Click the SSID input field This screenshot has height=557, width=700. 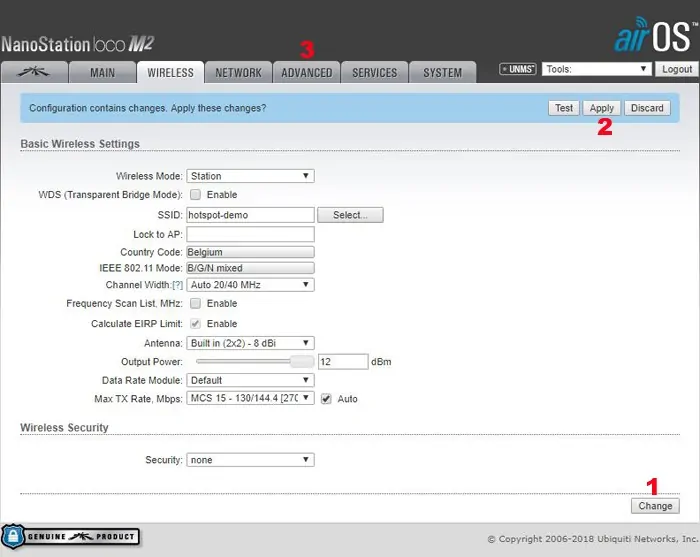coord(250,215)
